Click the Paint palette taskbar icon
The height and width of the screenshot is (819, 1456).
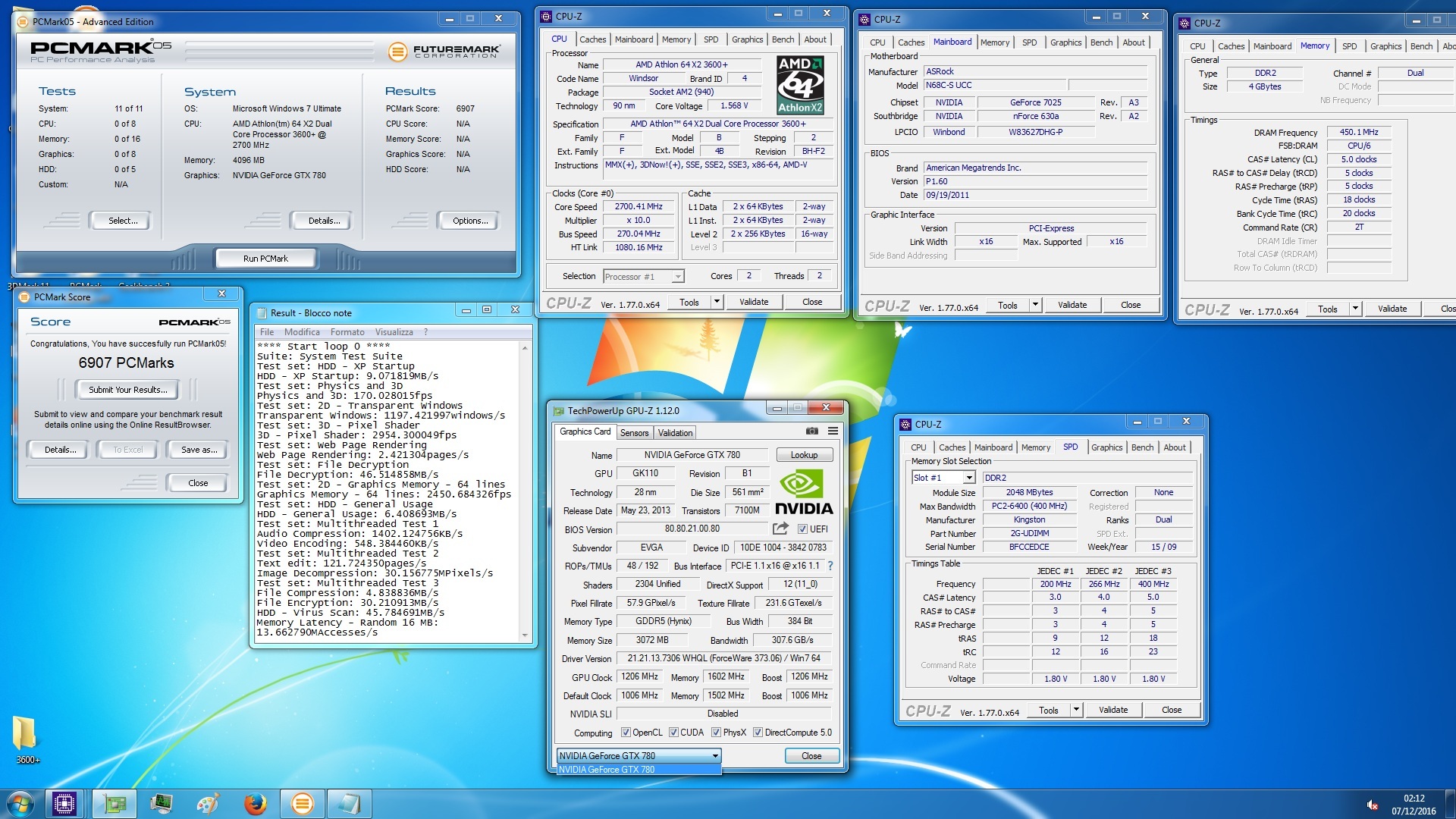(x=208, y=804)
